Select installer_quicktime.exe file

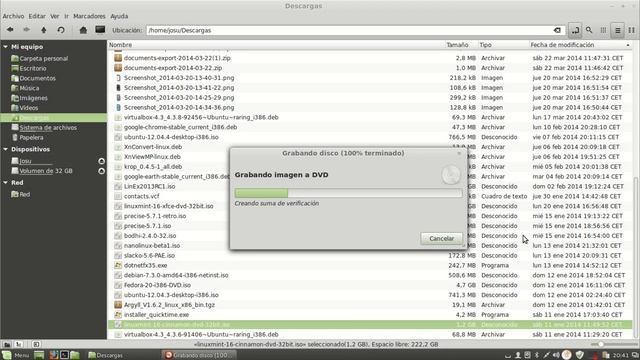point(156,315)
